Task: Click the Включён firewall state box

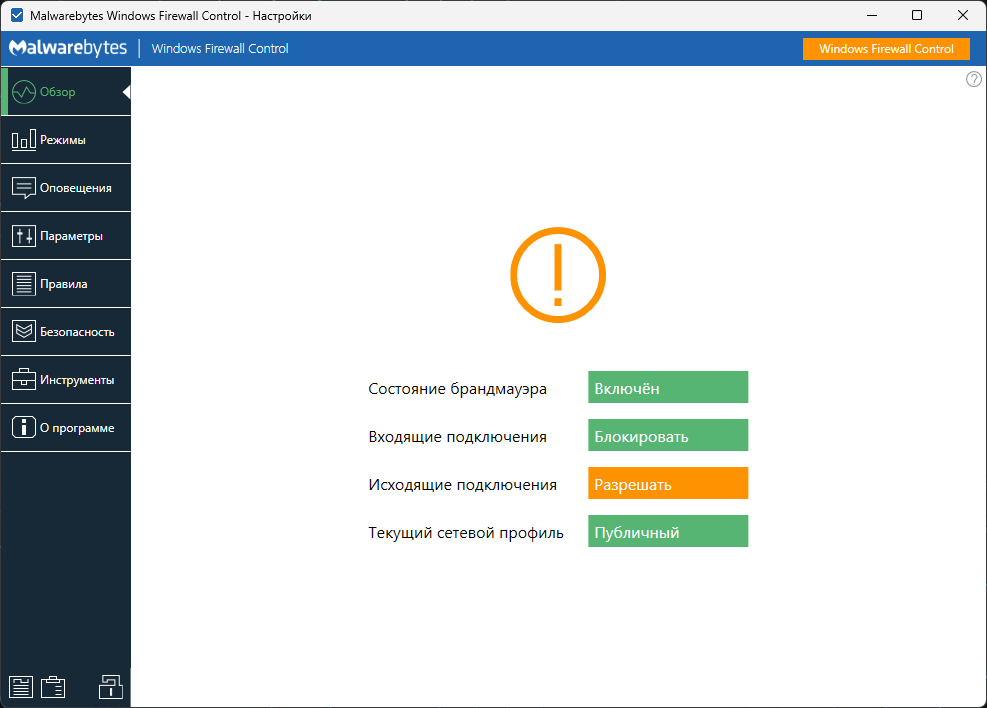Action: pos(668,387)
